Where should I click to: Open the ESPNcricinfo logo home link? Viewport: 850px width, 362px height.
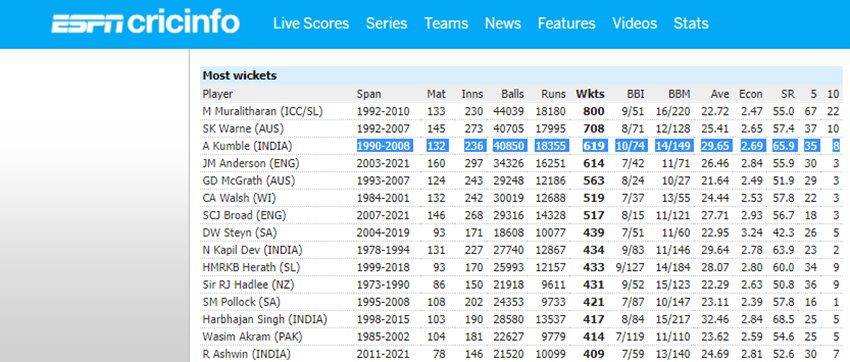pos(145,23)
